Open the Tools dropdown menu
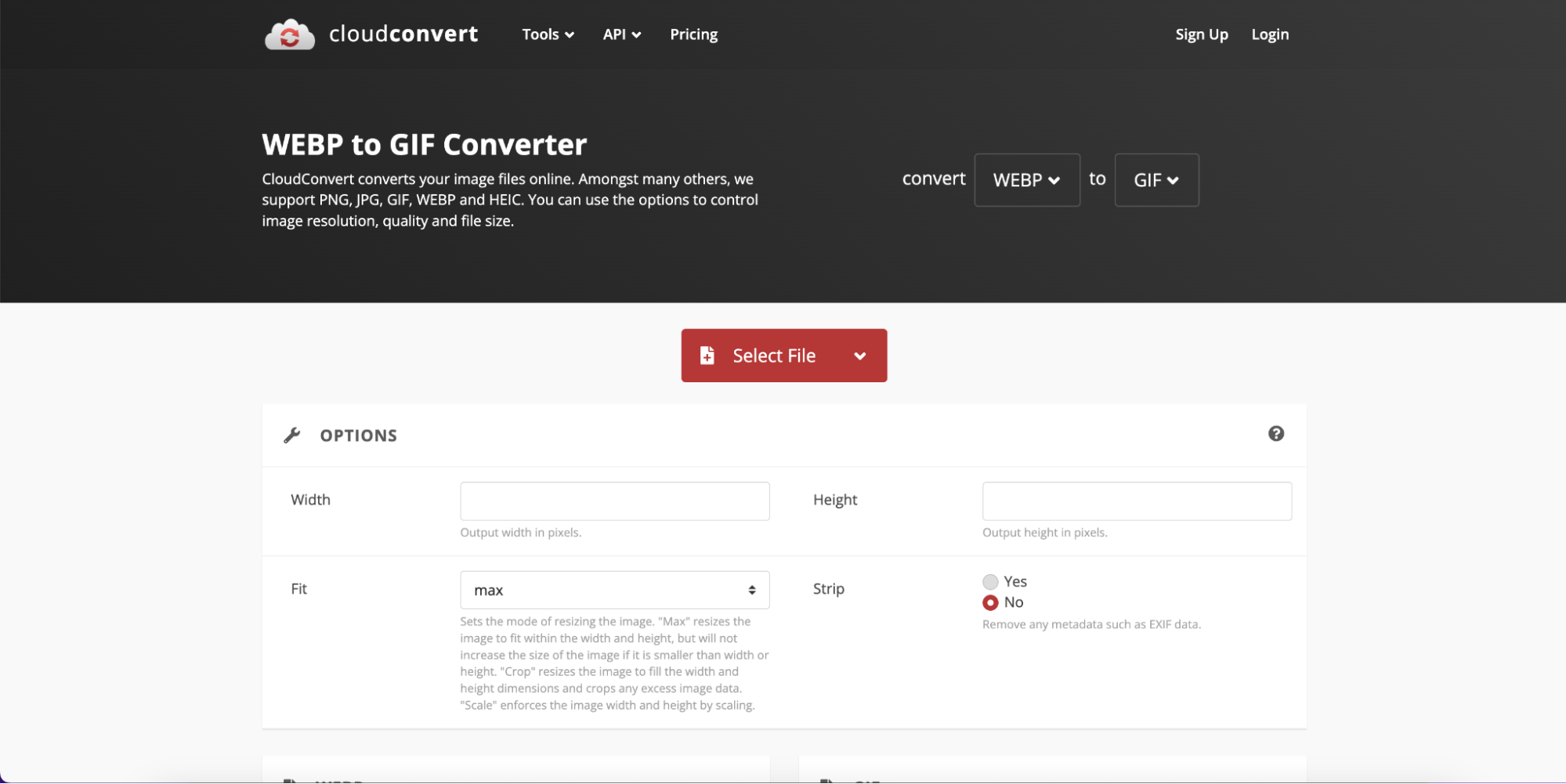Screen dimensions: 1566x784 point(548,34)
